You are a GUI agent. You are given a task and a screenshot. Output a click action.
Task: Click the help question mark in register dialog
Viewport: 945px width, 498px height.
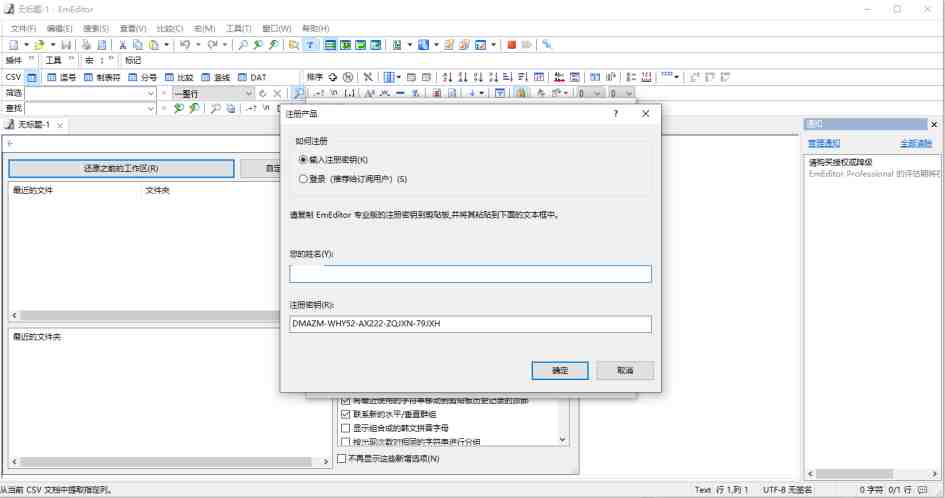(x=615, y=113)
